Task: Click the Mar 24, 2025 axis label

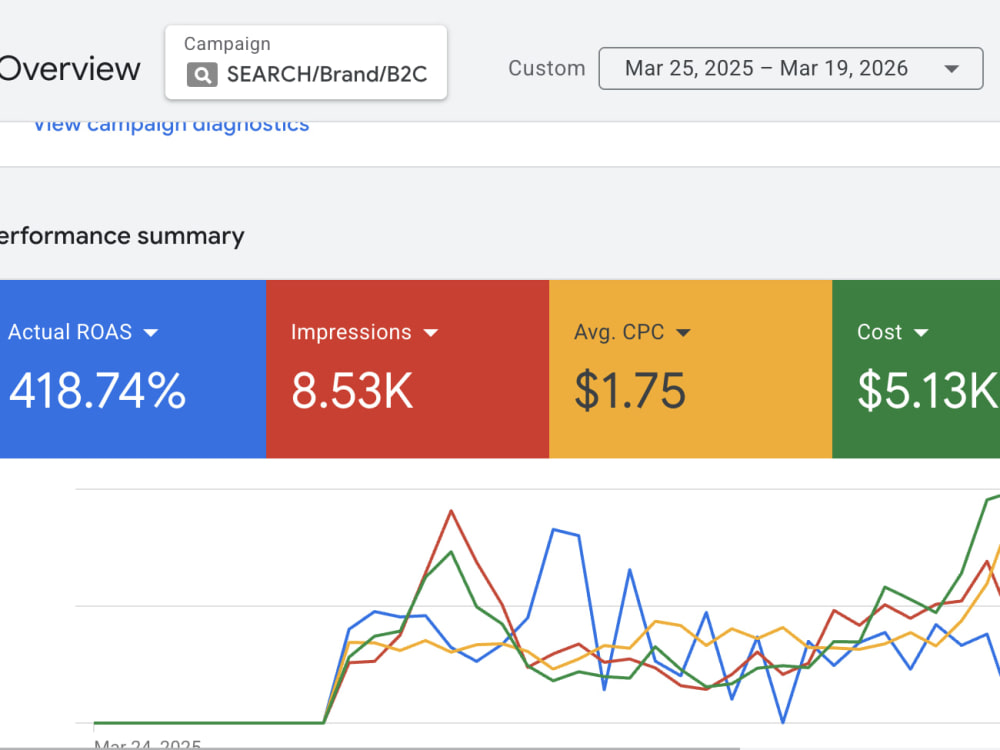Action: pos(147,744)
